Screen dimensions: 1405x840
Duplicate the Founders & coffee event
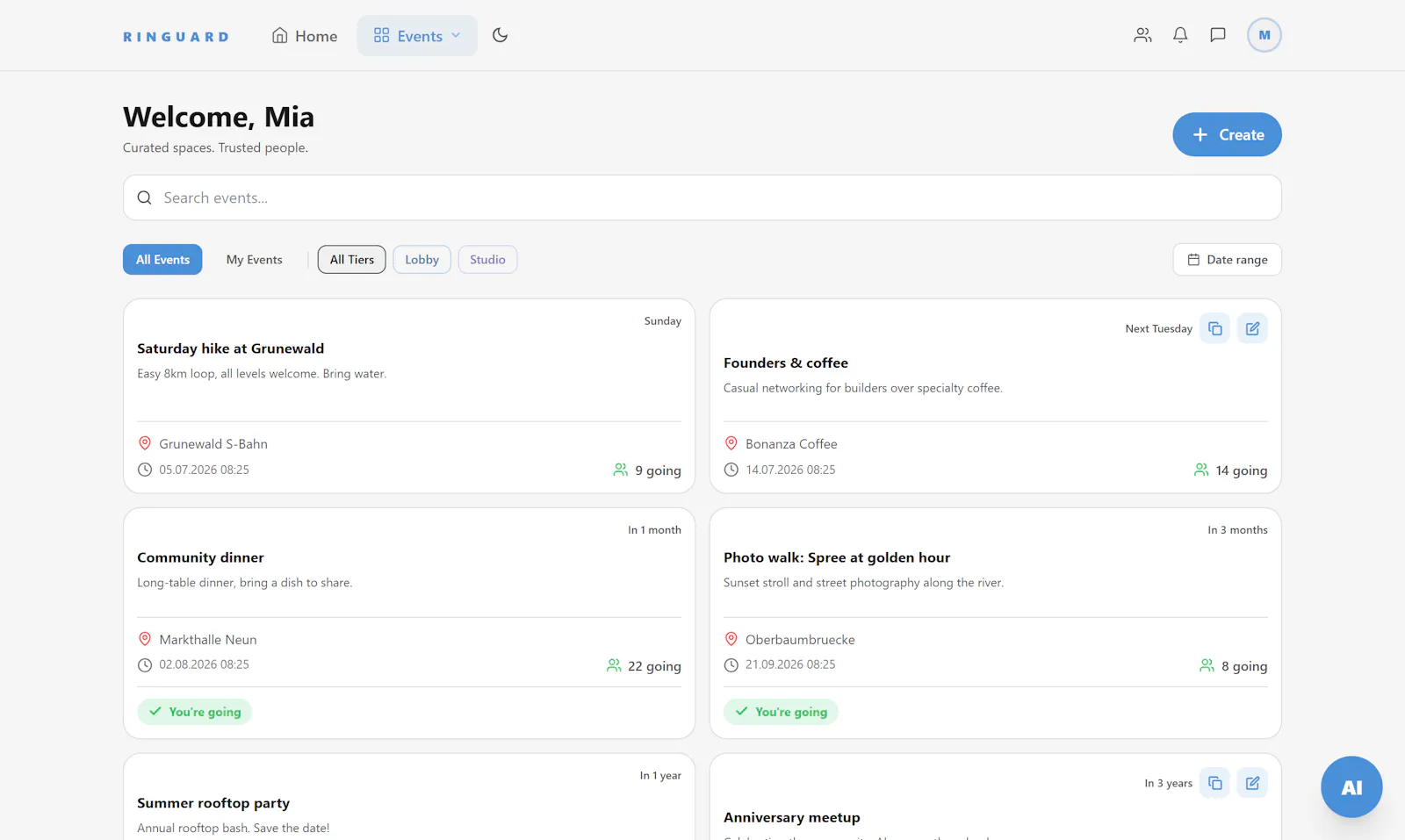pos(1215,328)
